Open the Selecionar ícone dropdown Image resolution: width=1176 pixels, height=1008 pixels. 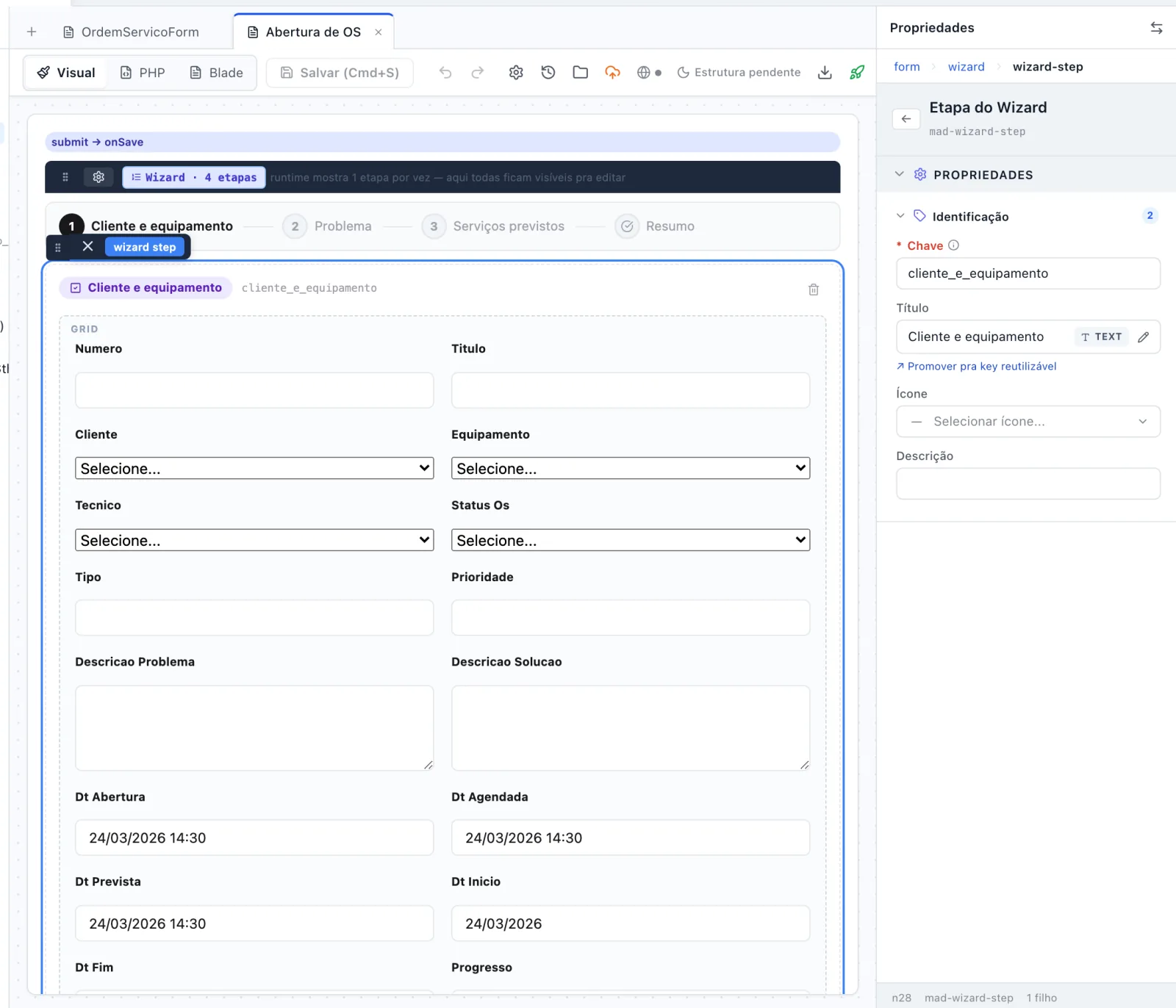pos(1028,422)
